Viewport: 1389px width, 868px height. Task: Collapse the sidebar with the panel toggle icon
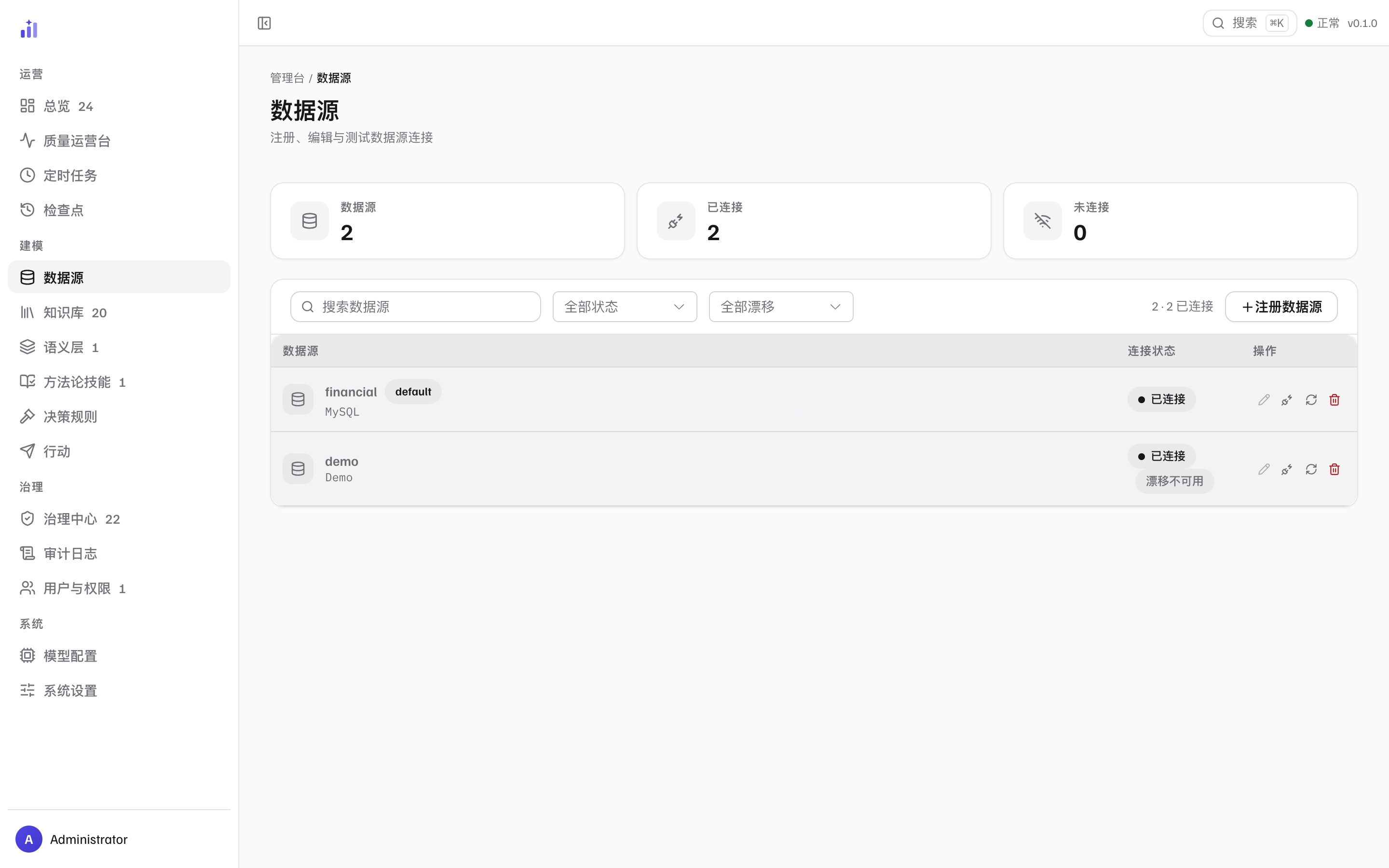click(x=264, y=23)
